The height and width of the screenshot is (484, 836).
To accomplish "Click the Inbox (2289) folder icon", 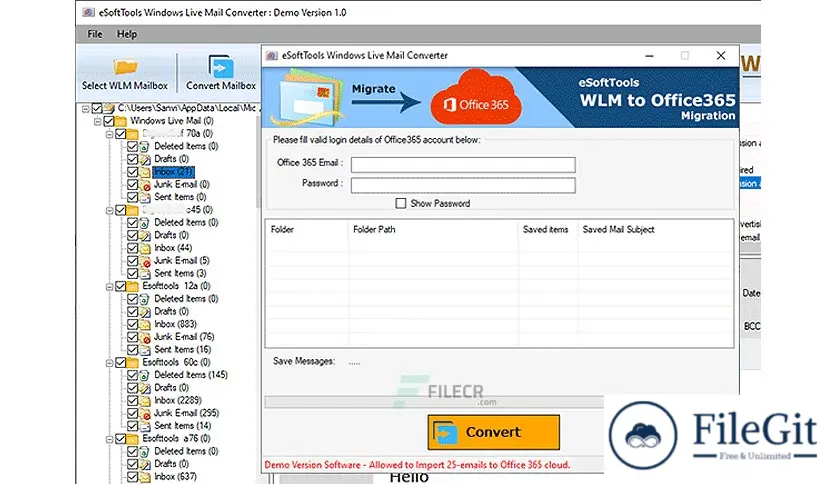I will point(145,401).
